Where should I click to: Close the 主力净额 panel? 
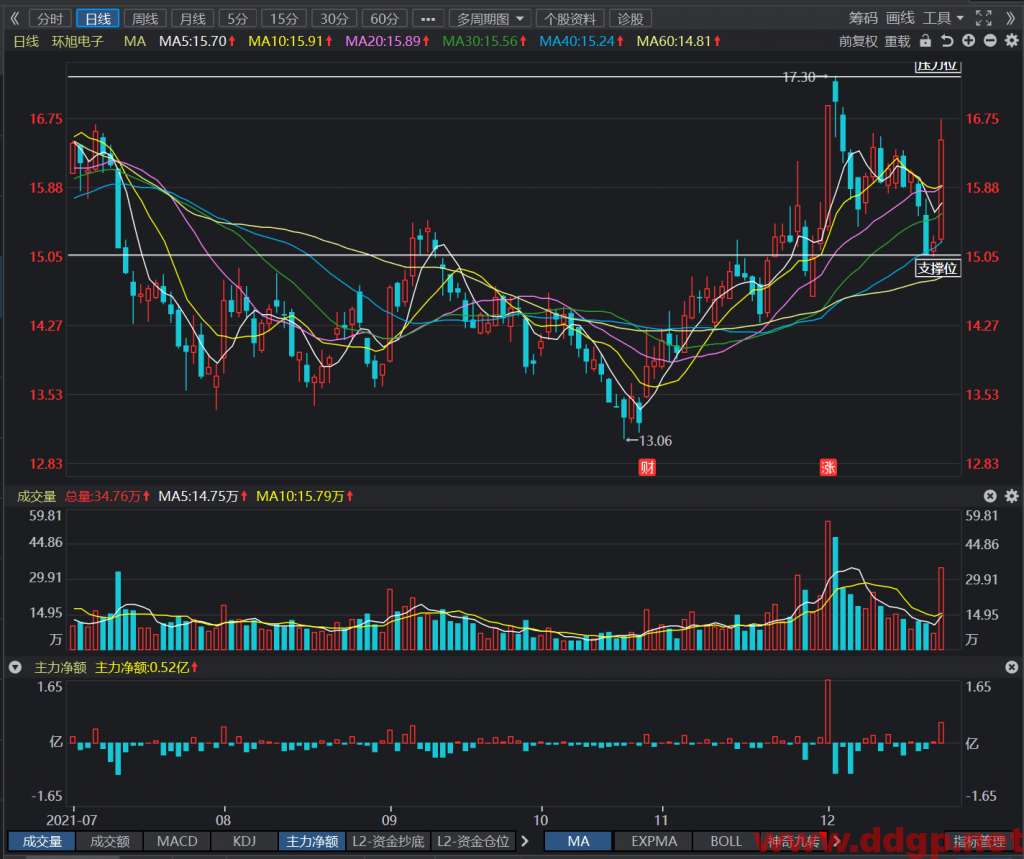(1012, 667)
